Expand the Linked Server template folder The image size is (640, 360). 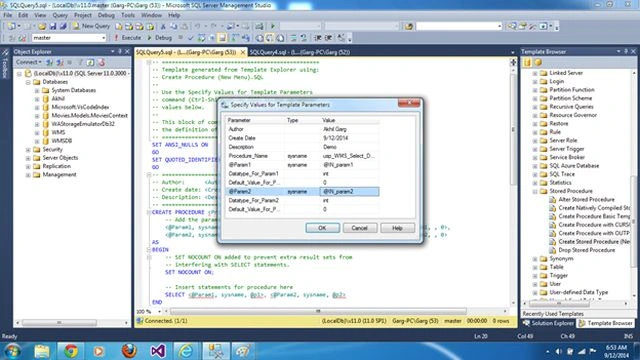coord(535,73)
